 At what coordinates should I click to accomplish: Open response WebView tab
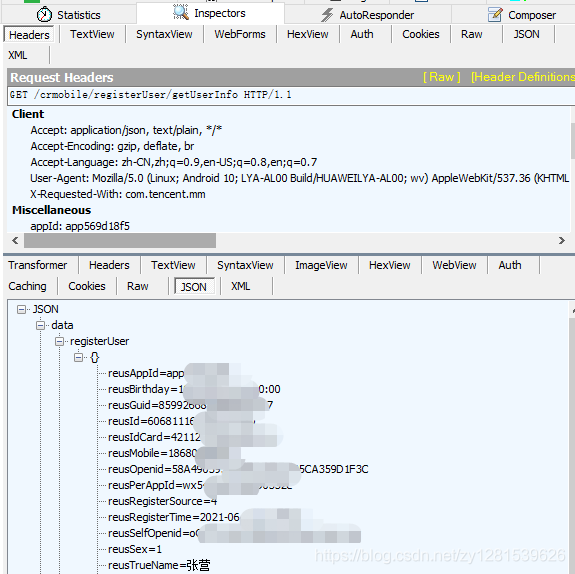454,265
